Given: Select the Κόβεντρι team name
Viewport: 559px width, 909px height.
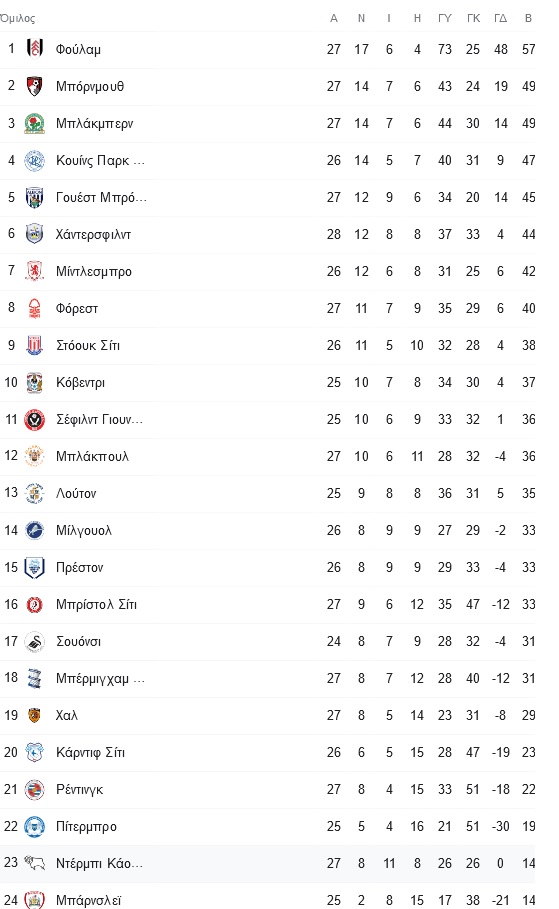Looking at the screenshot, I should (81, 383).
